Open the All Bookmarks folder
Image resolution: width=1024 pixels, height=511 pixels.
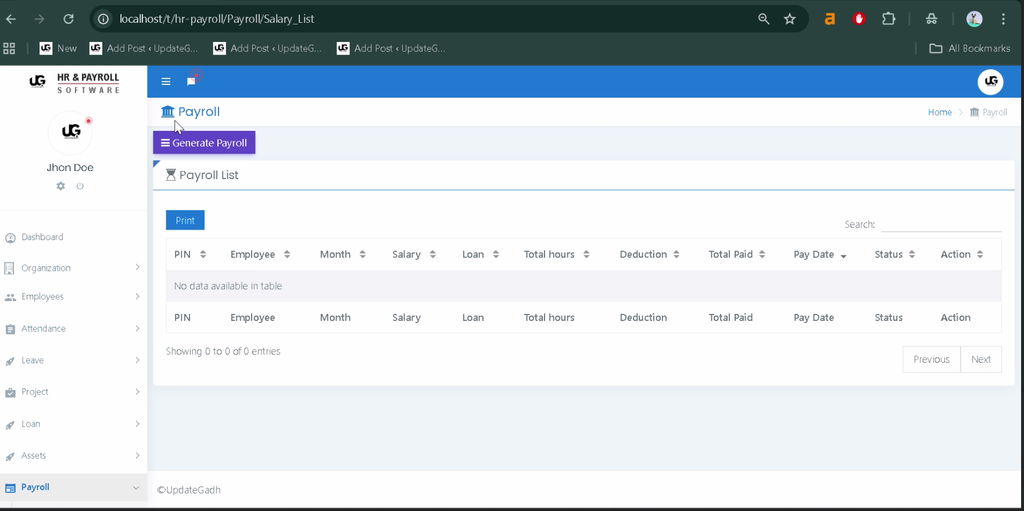970,48
